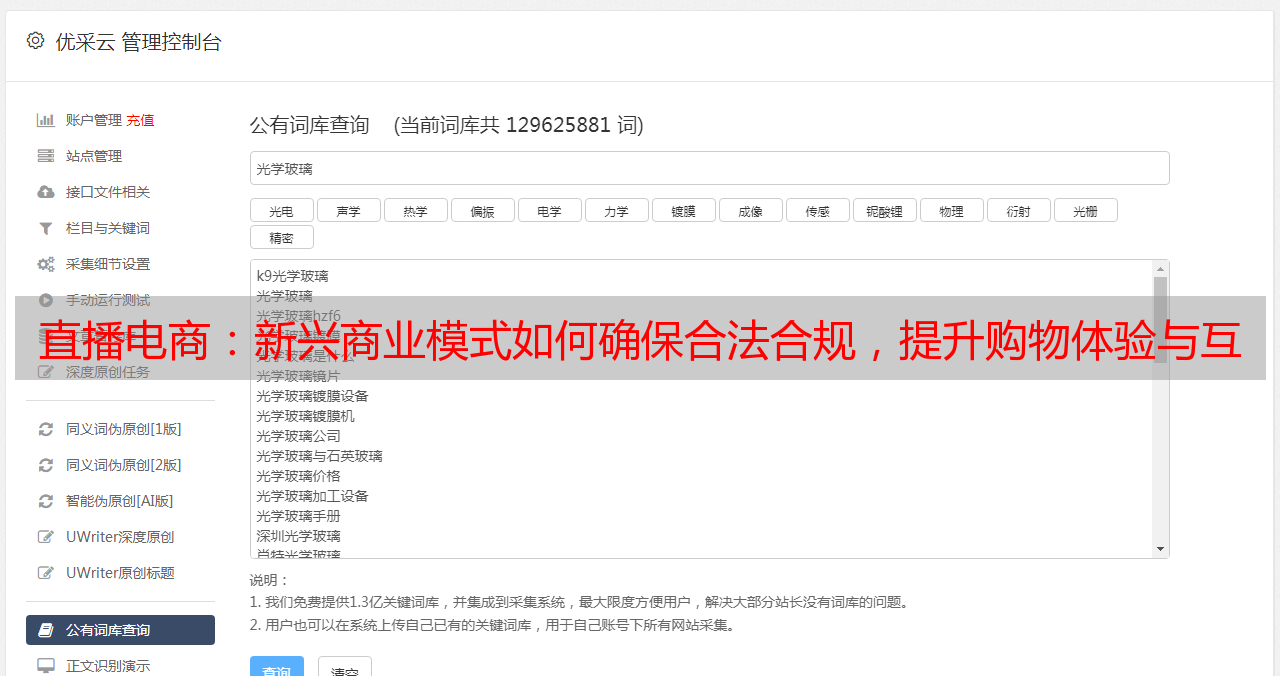Select 光学玻璃镀膜机 in the results list
This screenshot has height=676, width=1280.
pos(305,416)
